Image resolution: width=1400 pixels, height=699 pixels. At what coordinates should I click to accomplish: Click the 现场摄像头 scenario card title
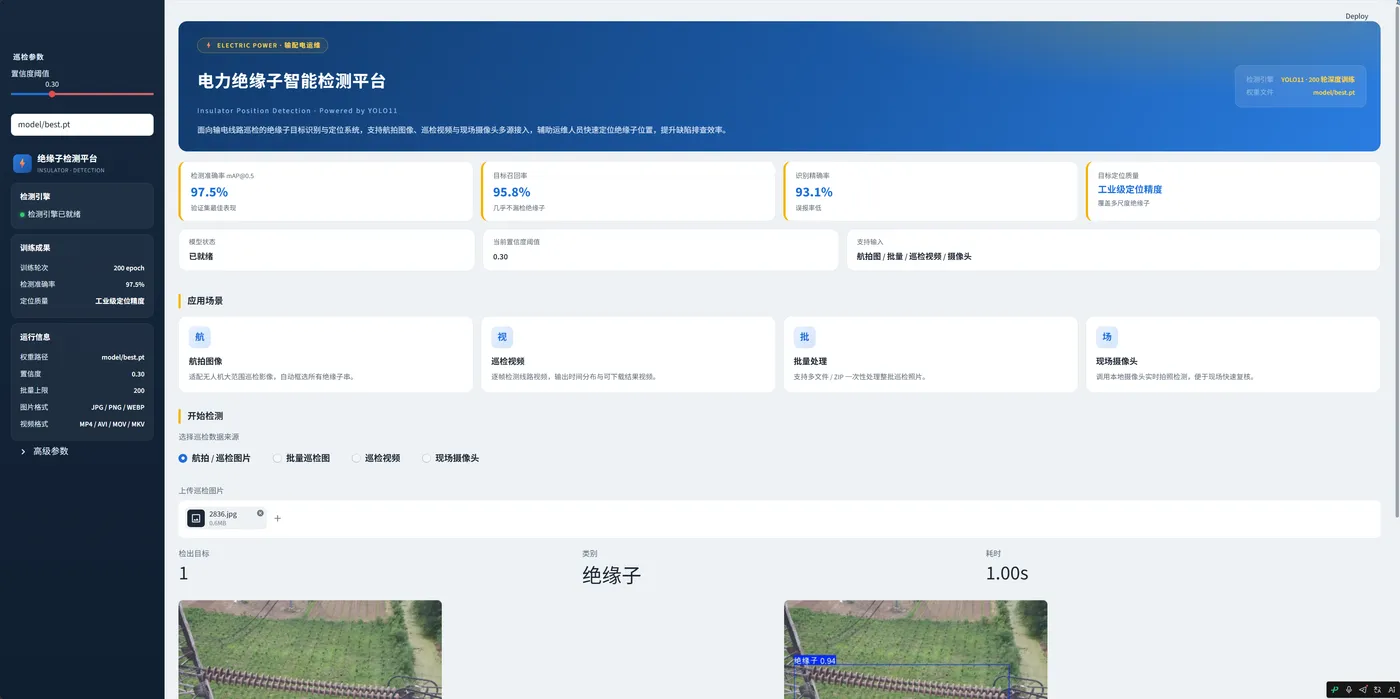(x=1117, y=361)
